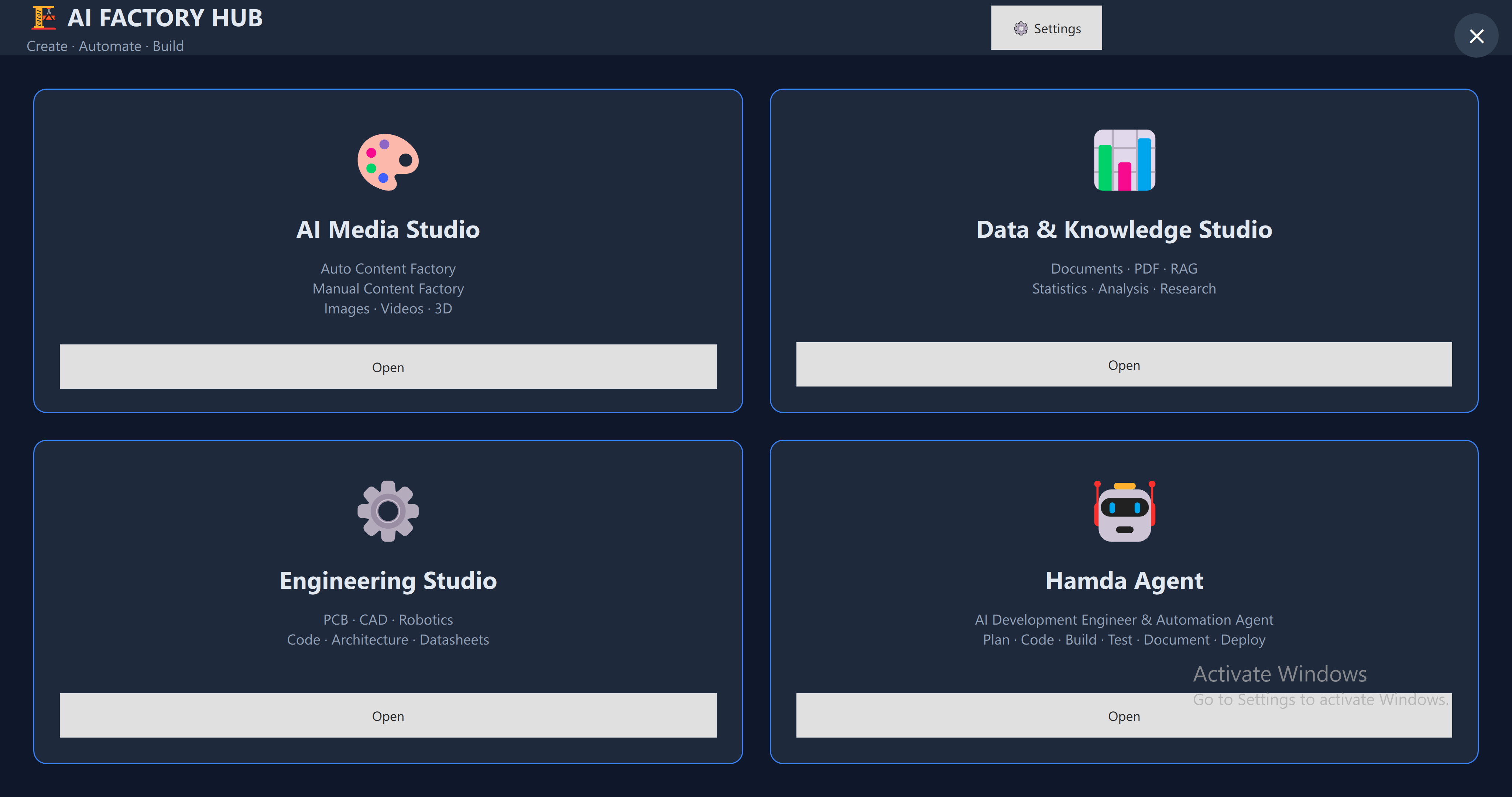
Task: Select the AI Media Studio heading
Action: click(388, 230)
